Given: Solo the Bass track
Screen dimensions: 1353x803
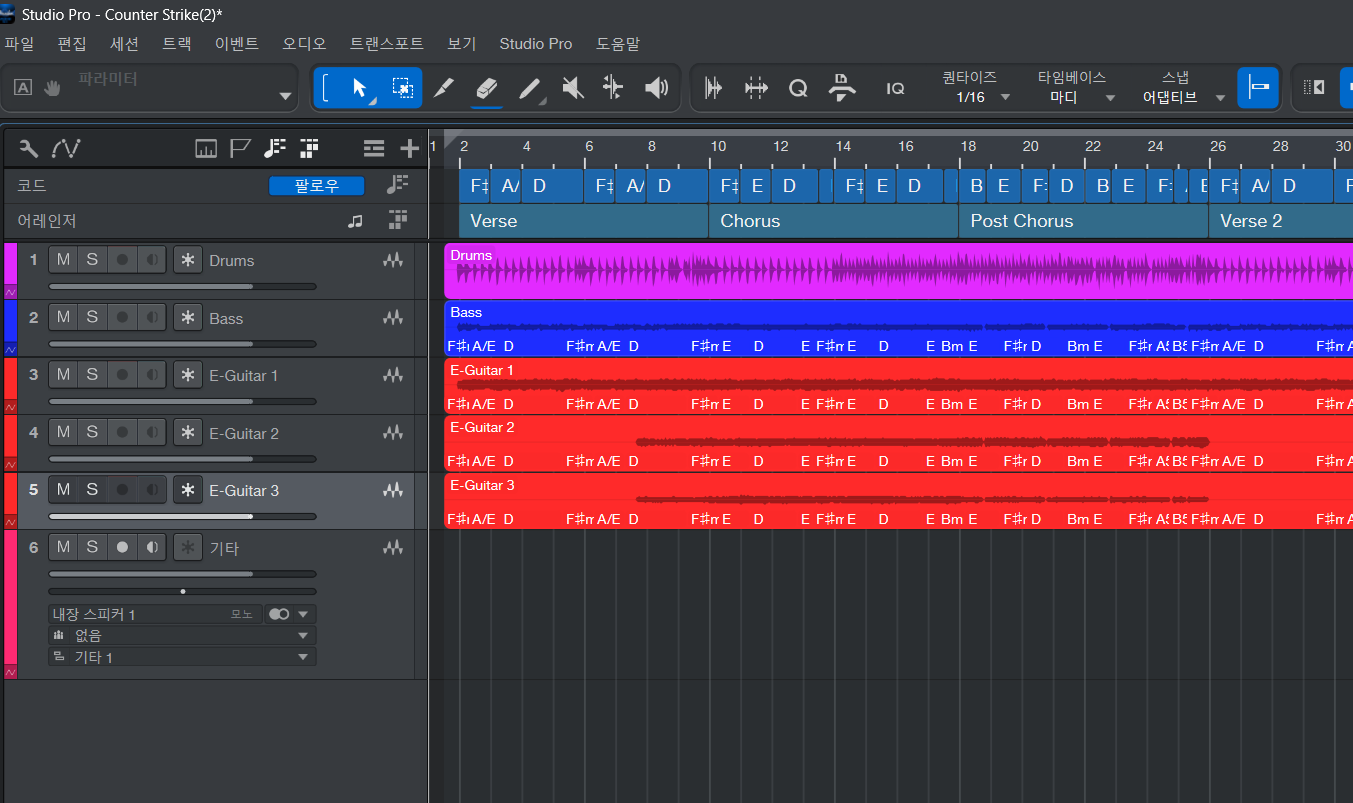Looking at the screenshot, I should click(x=92, y=318).
